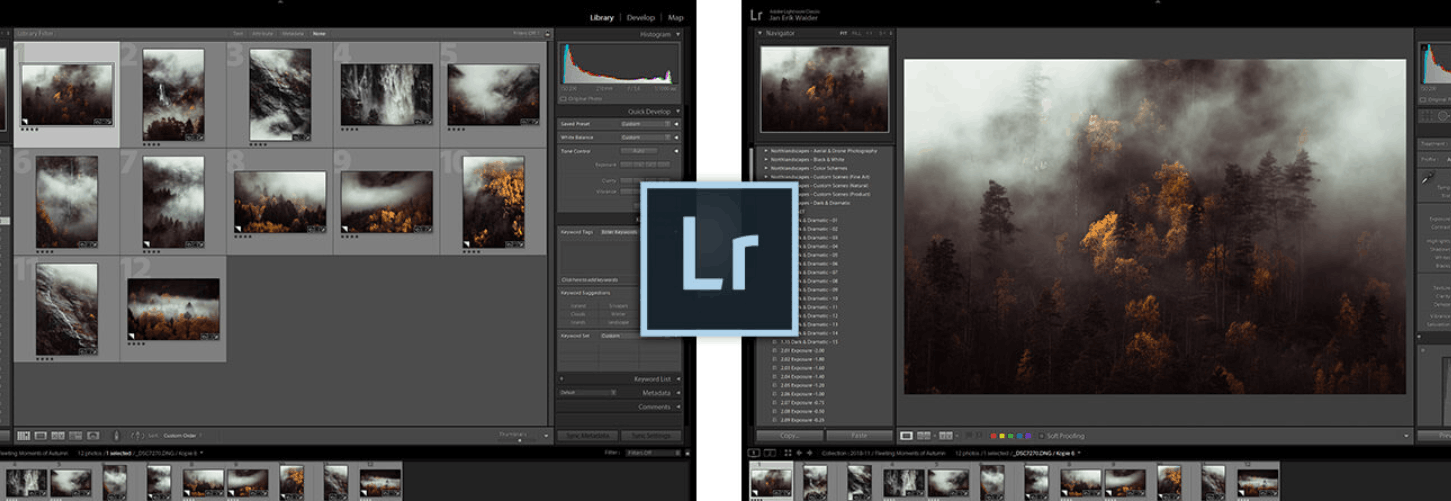This screenshot has height=501, width=1451.
Task: Go forward with right arrow above Develop filmstrip
Action: coord(810,453)
